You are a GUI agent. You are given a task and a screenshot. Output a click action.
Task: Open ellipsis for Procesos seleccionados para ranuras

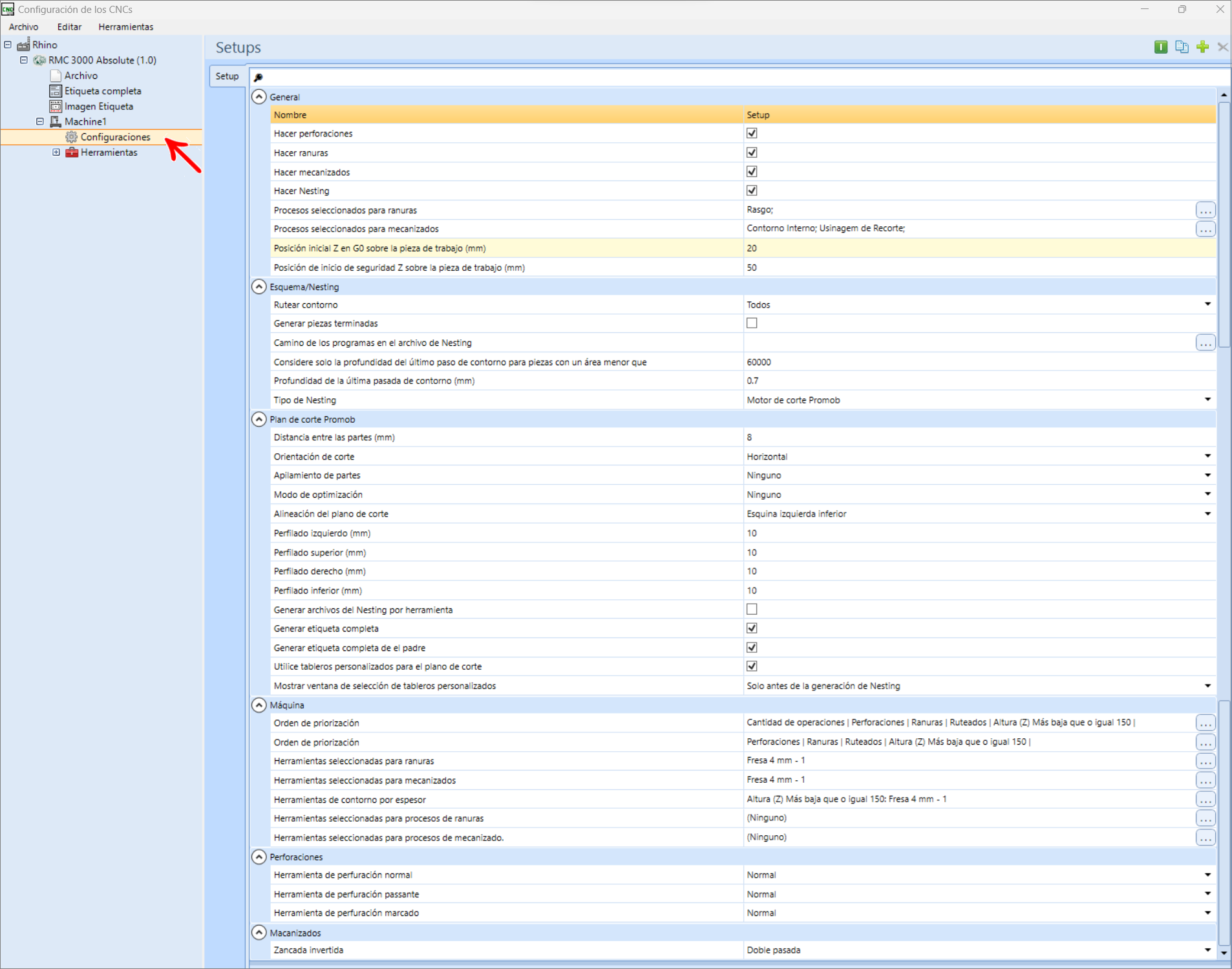[1205, 210]
